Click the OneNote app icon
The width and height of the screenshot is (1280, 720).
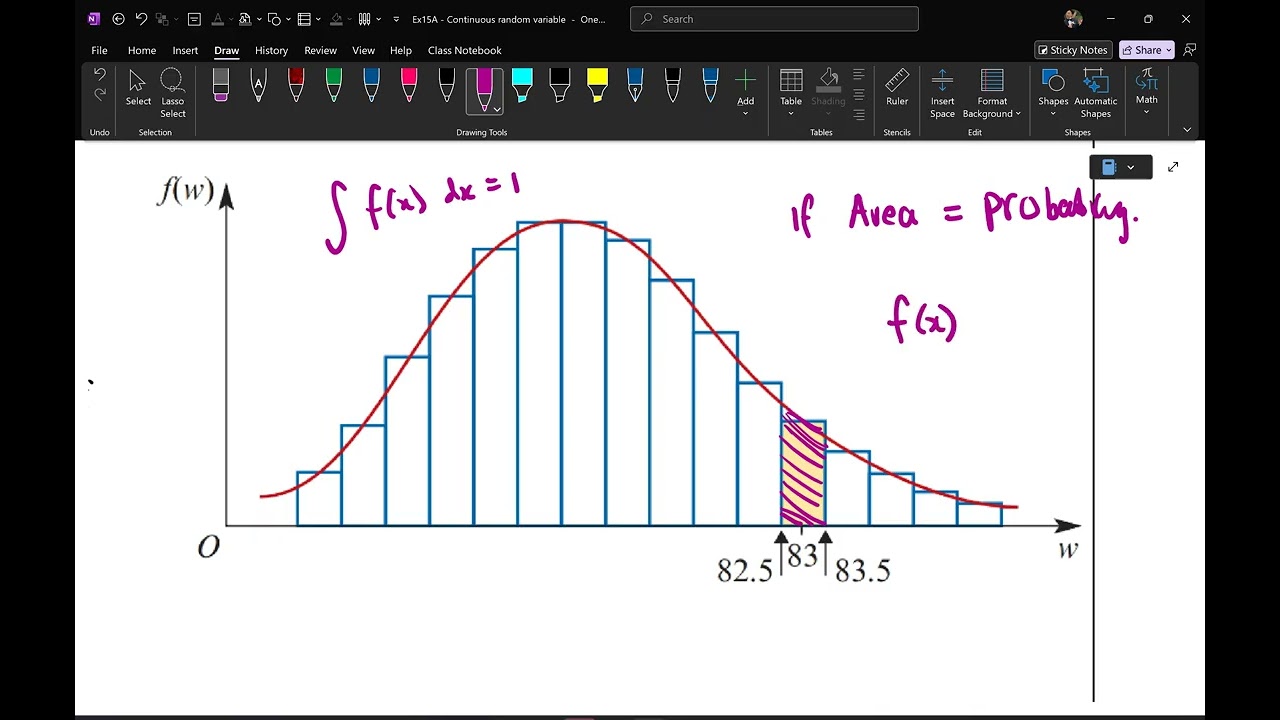pos(94,19)
